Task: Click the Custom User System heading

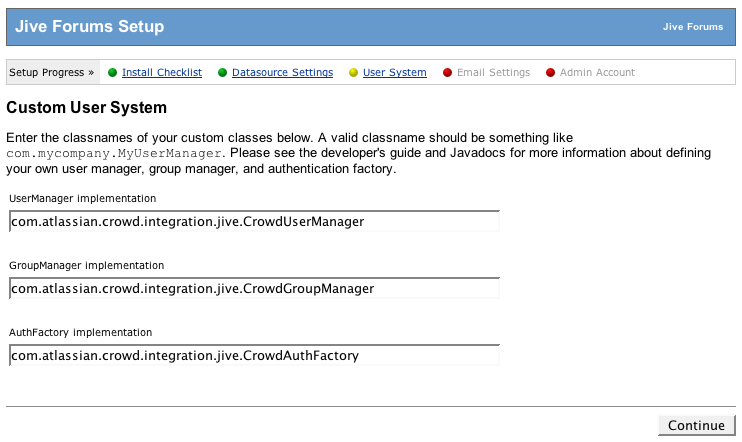Action: click(x=86, y=107)
